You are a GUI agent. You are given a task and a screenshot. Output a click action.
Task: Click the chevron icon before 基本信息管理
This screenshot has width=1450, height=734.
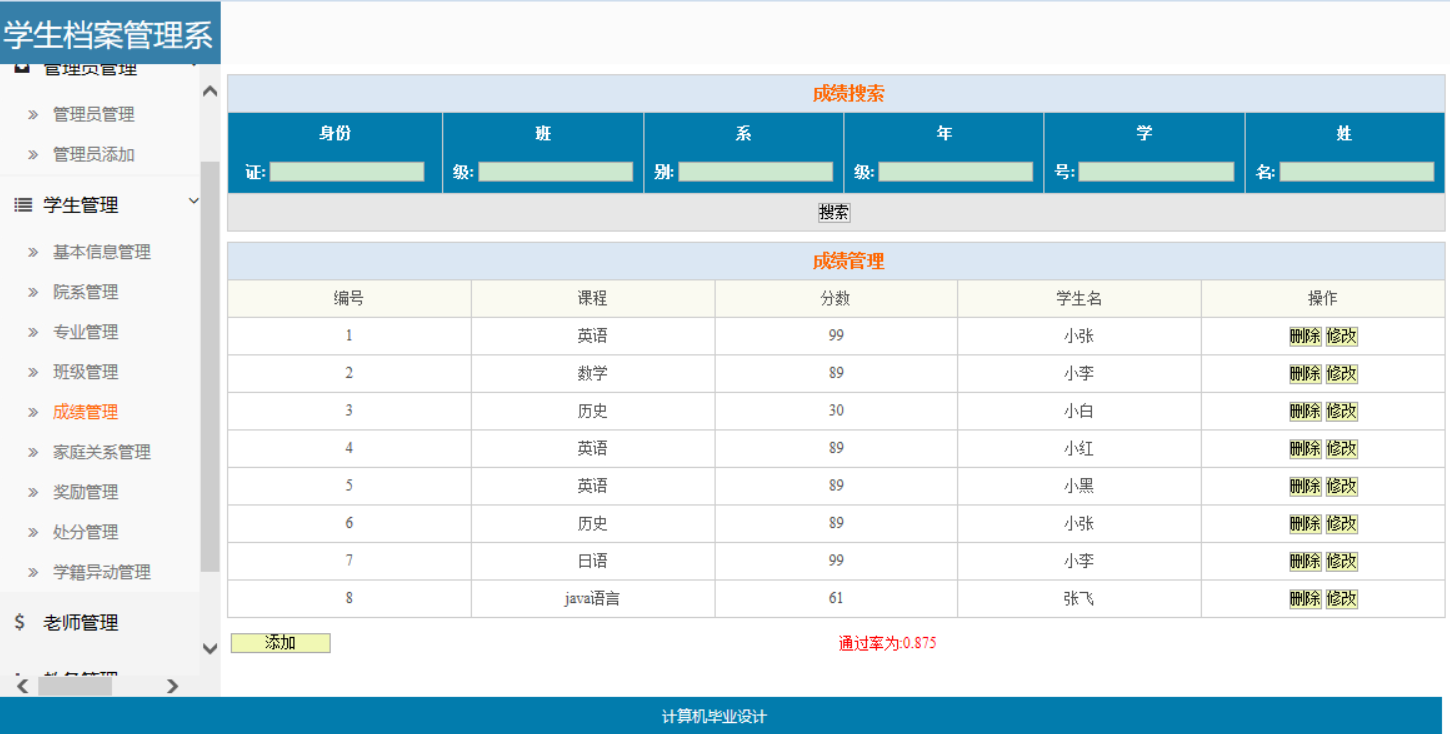[x=33, y=252]
